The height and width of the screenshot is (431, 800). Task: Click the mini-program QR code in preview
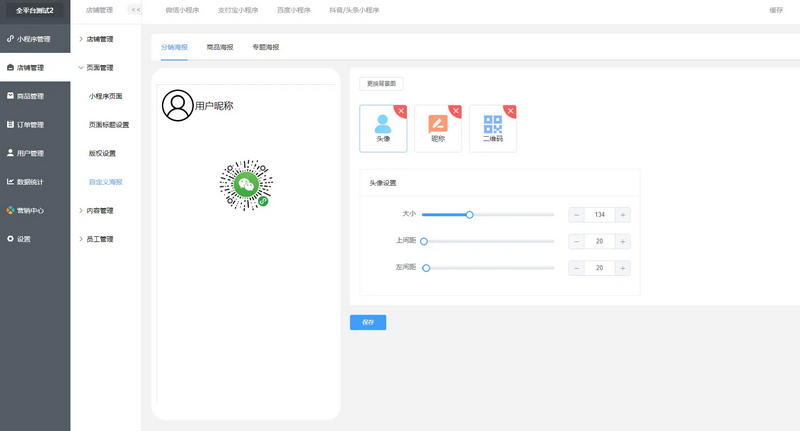point(246,185)
